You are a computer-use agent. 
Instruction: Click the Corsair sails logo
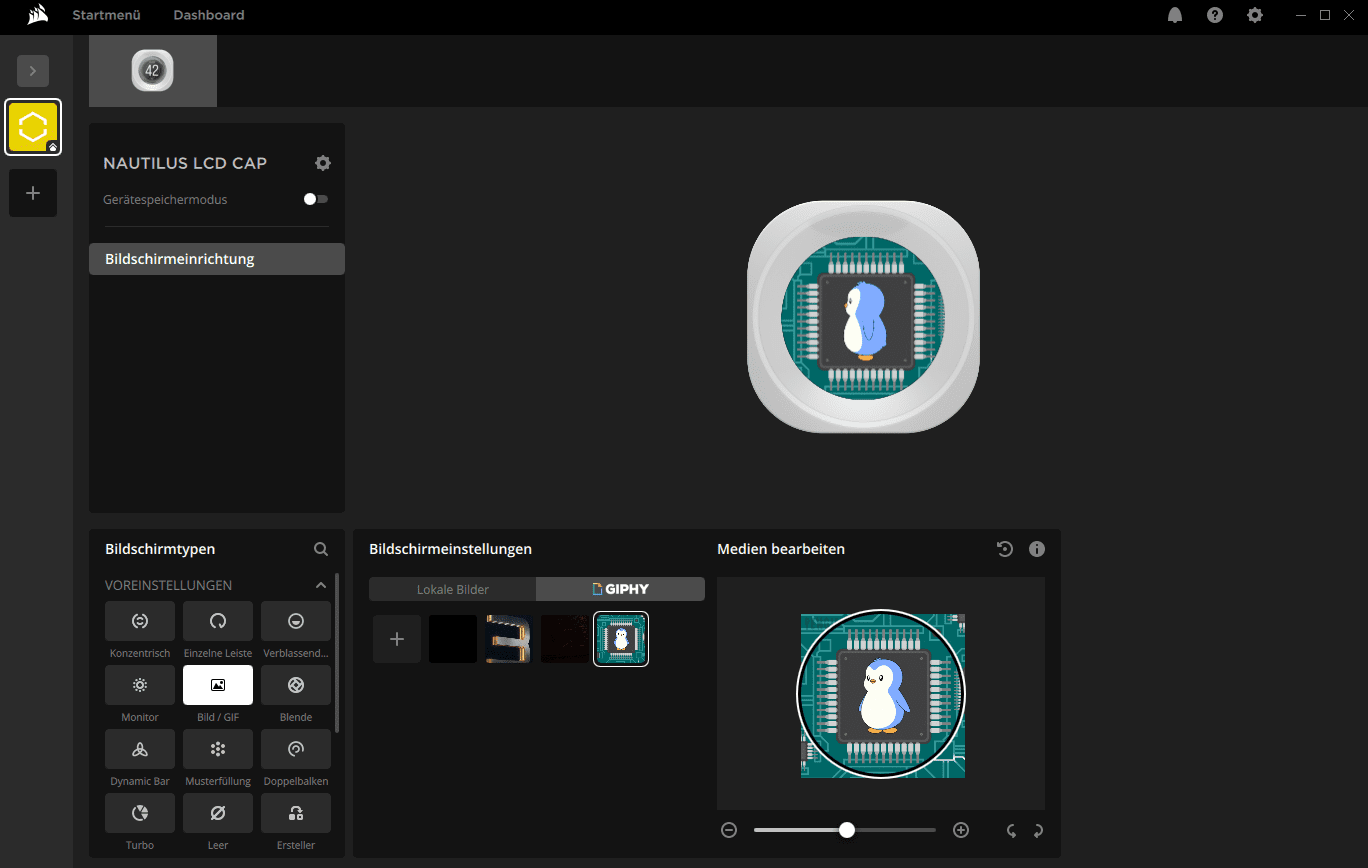[x=39, y=15]
